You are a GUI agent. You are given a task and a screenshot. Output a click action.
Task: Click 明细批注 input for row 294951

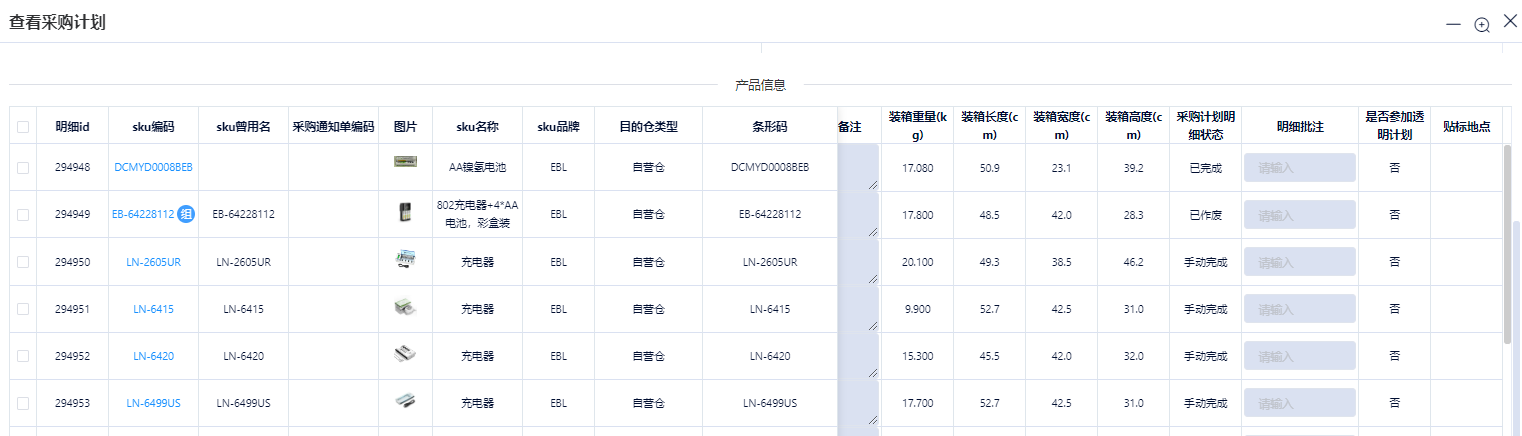(1299, 309)
